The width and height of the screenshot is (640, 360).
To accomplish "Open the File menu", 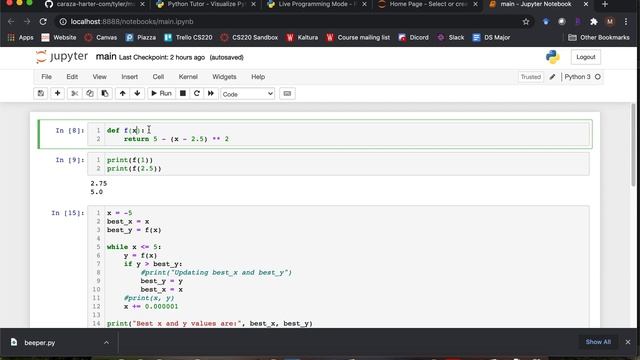I will [47, 77].
